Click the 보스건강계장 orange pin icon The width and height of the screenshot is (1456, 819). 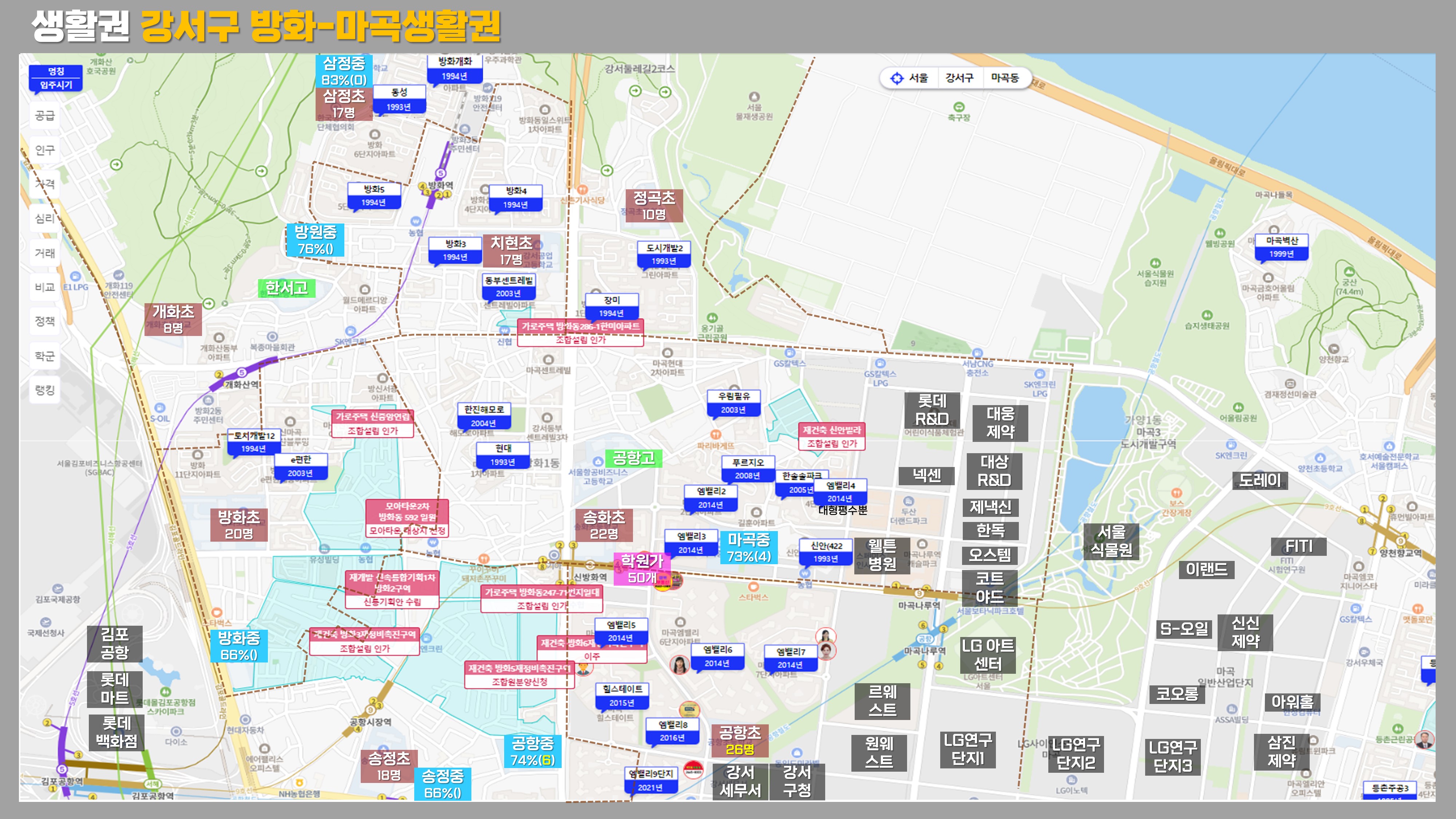1176,493
